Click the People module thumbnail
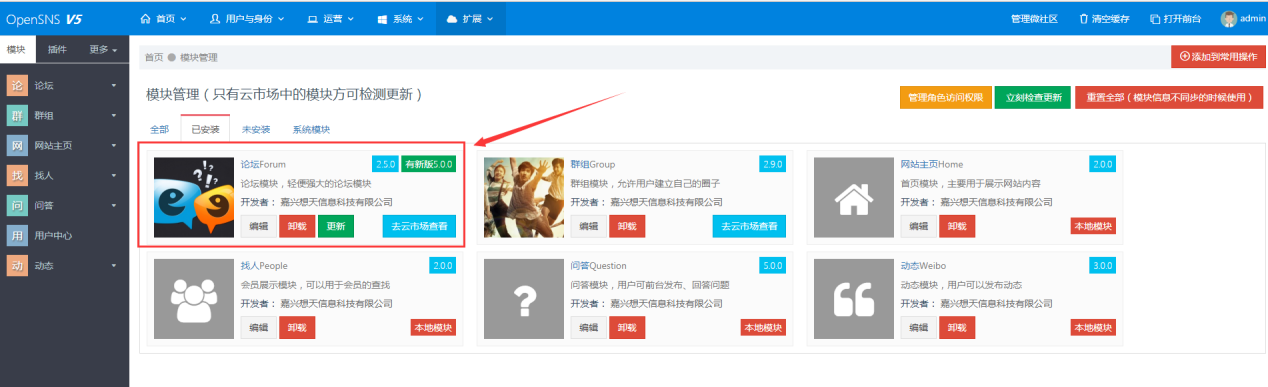The image size is (1268, 387). [193, 298]
